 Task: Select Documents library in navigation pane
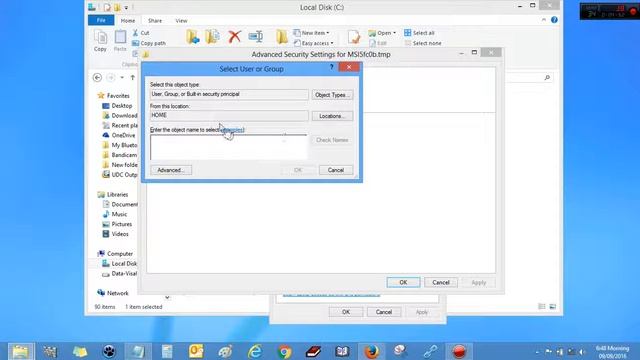point(120,204)
